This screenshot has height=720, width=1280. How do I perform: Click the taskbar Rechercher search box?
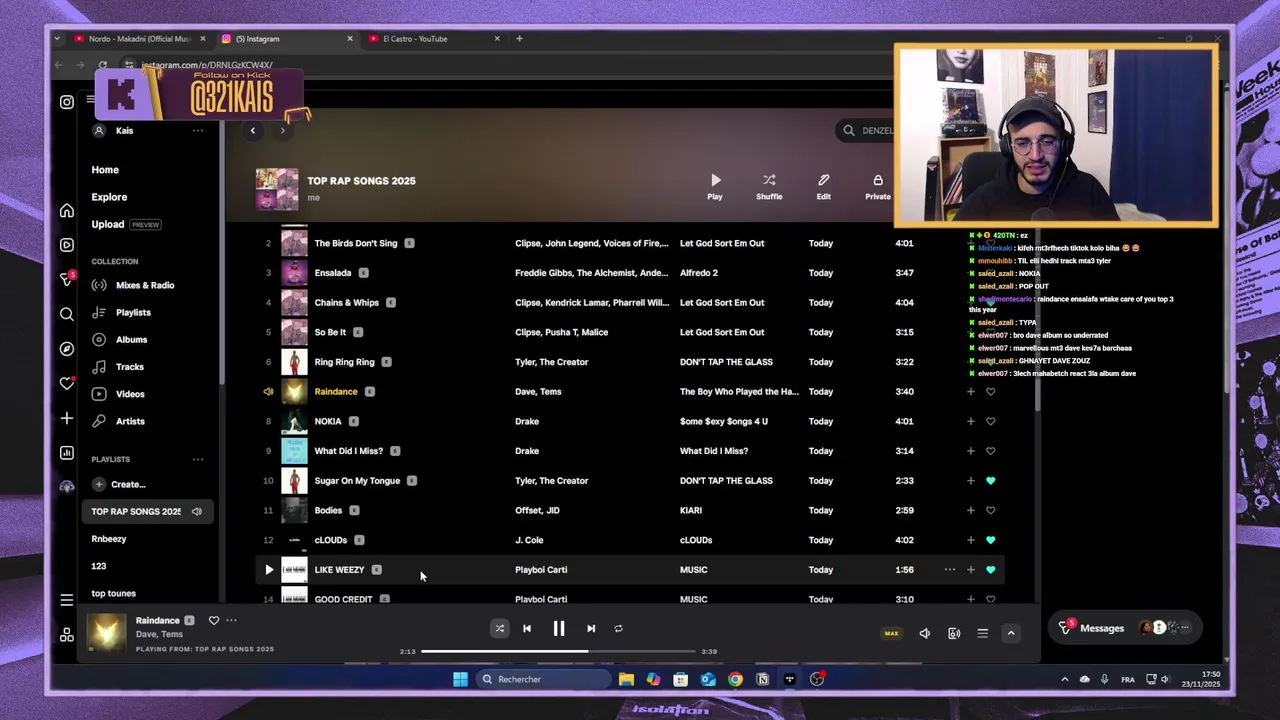(x=542, y=680)
